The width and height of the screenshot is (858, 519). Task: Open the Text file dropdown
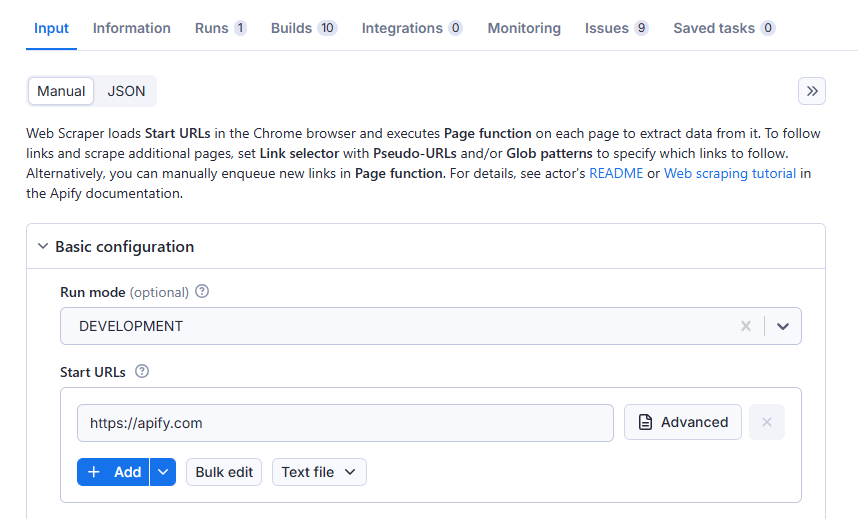click(319, 472)
